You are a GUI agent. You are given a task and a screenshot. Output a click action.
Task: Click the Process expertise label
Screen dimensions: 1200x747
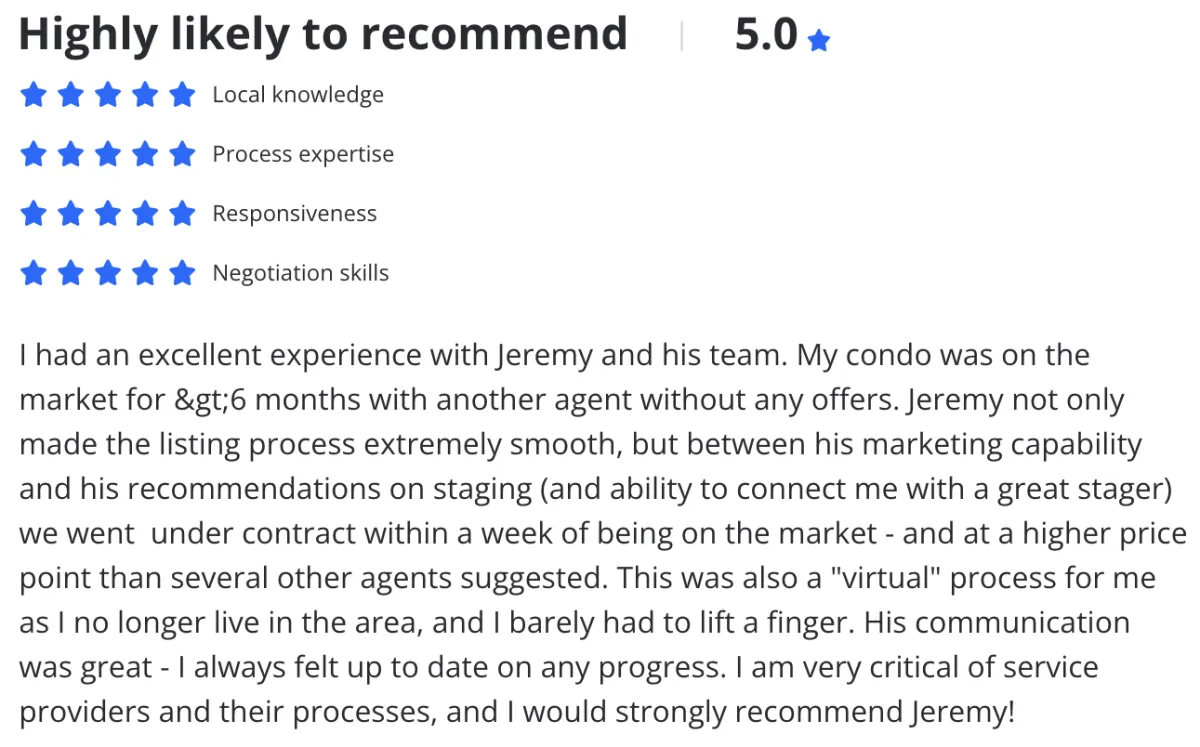tap(303, 155)
